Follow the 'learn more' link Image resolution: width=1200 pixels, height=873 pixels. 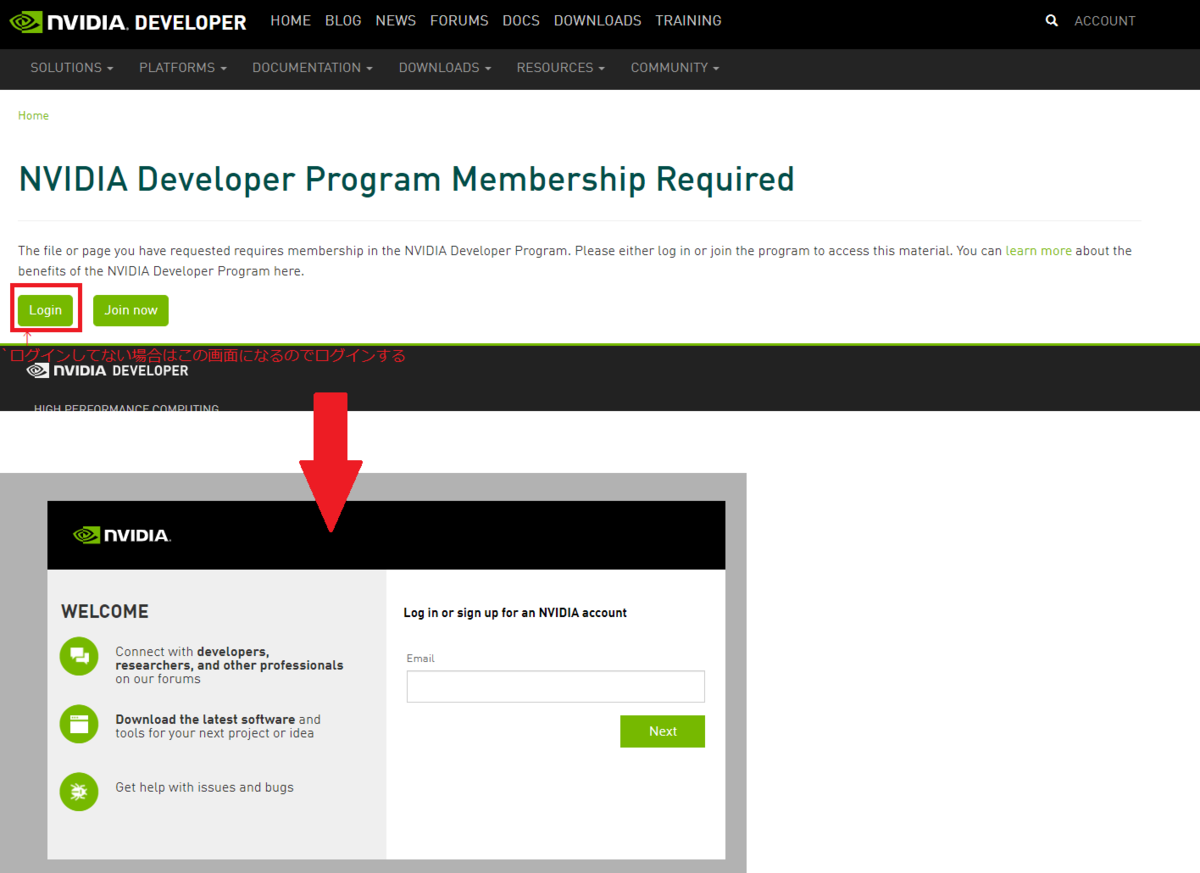coord(1038,251)
